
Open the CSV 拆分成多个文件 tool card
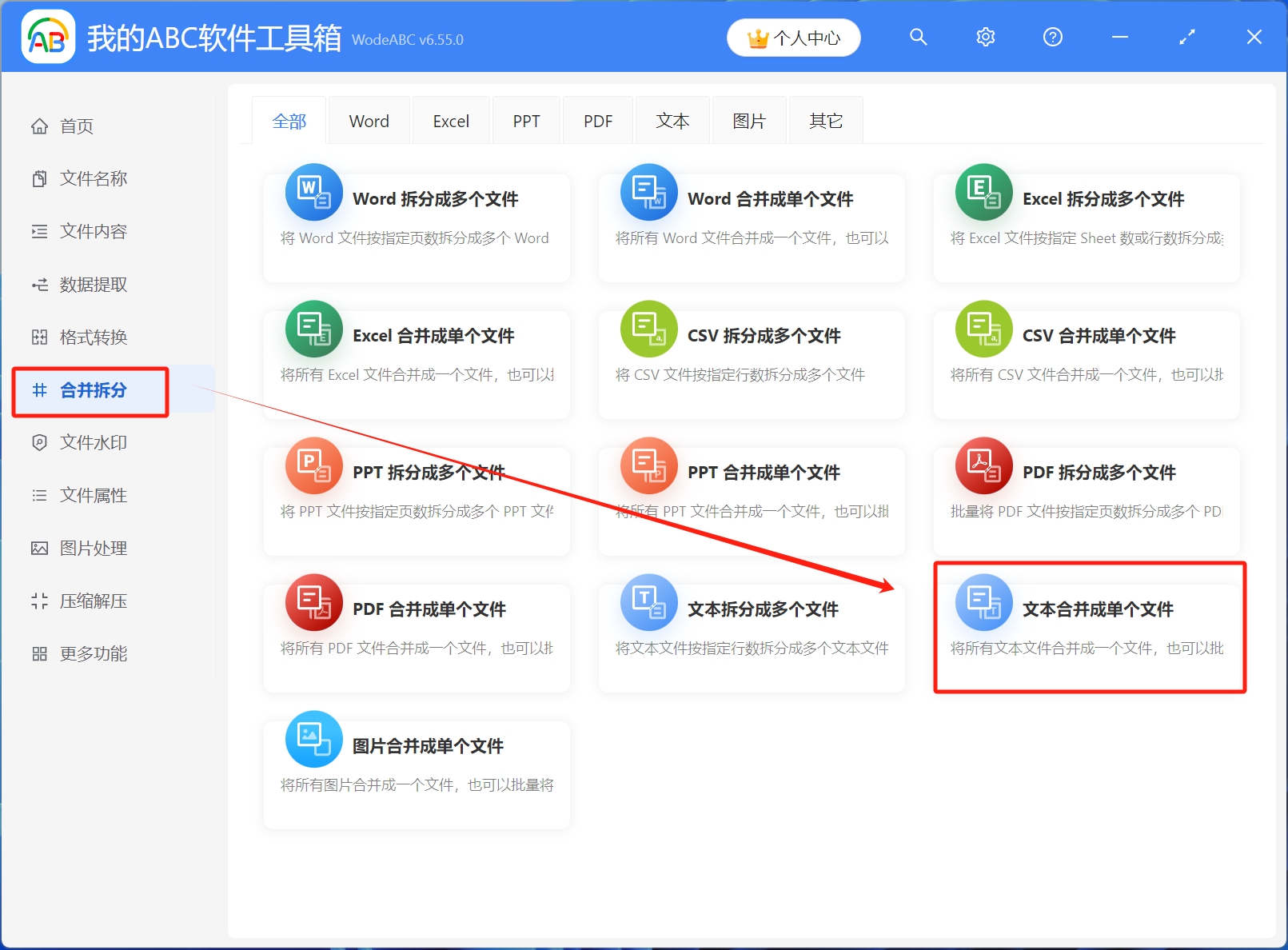(752, 364)
